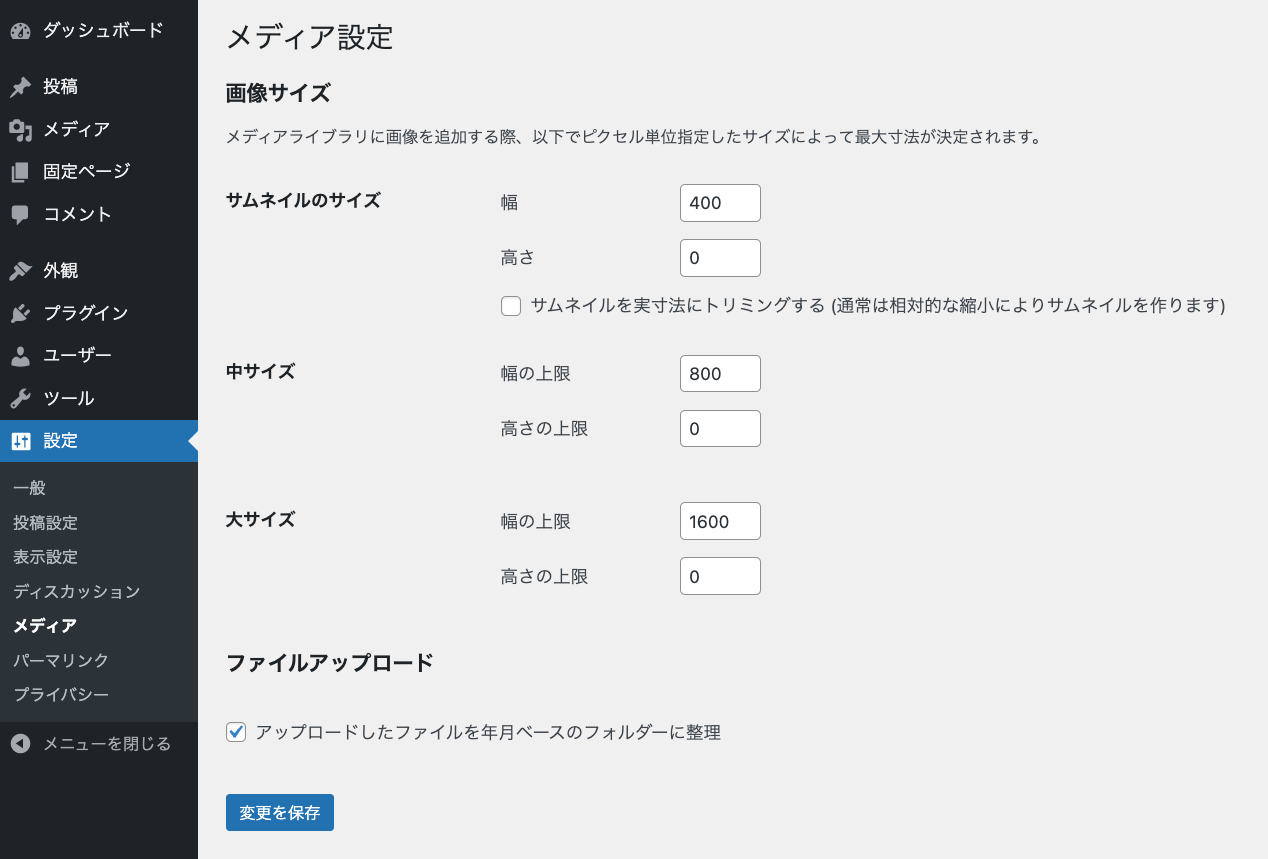1268x859 pixels.
Task: Open the 外観 paintbrush icon
Action: point(21,271)
